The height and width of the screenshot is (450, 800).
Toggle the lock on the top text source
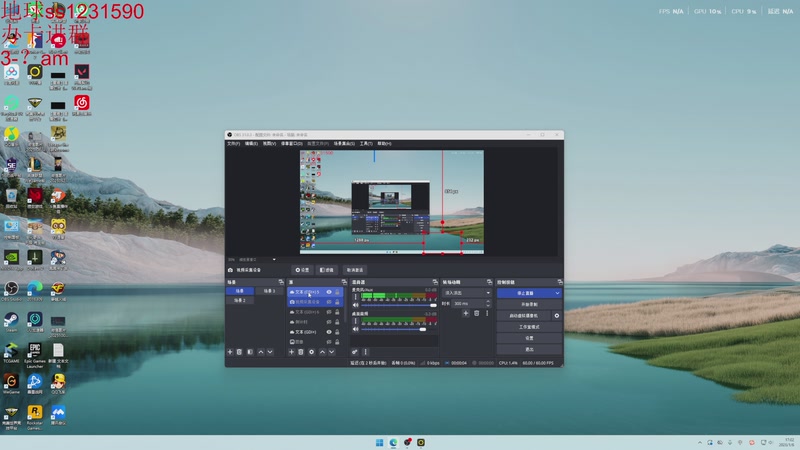pyautogui.click(x=338, y=291)
